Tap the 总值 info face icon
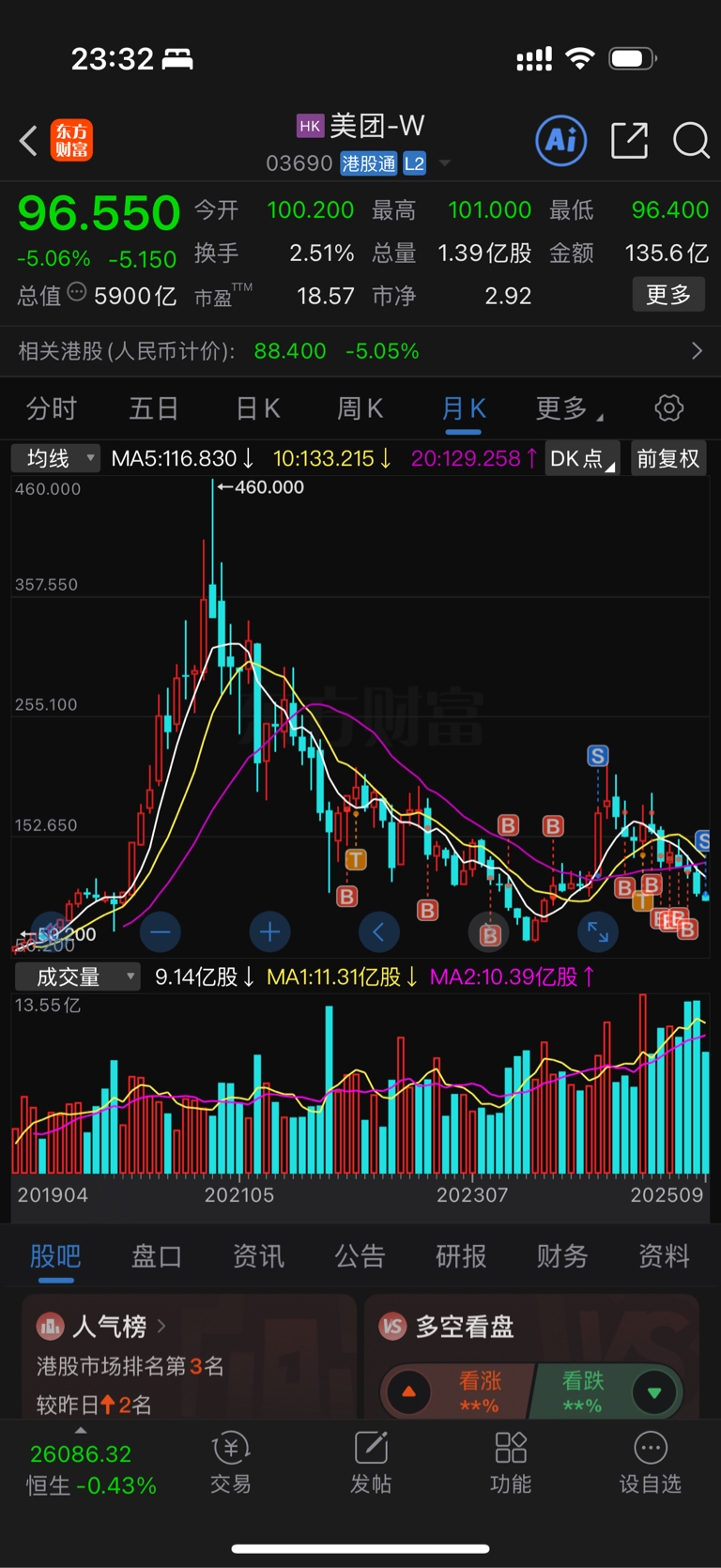This screenshot has height=1568, width=721. point(77,292)
